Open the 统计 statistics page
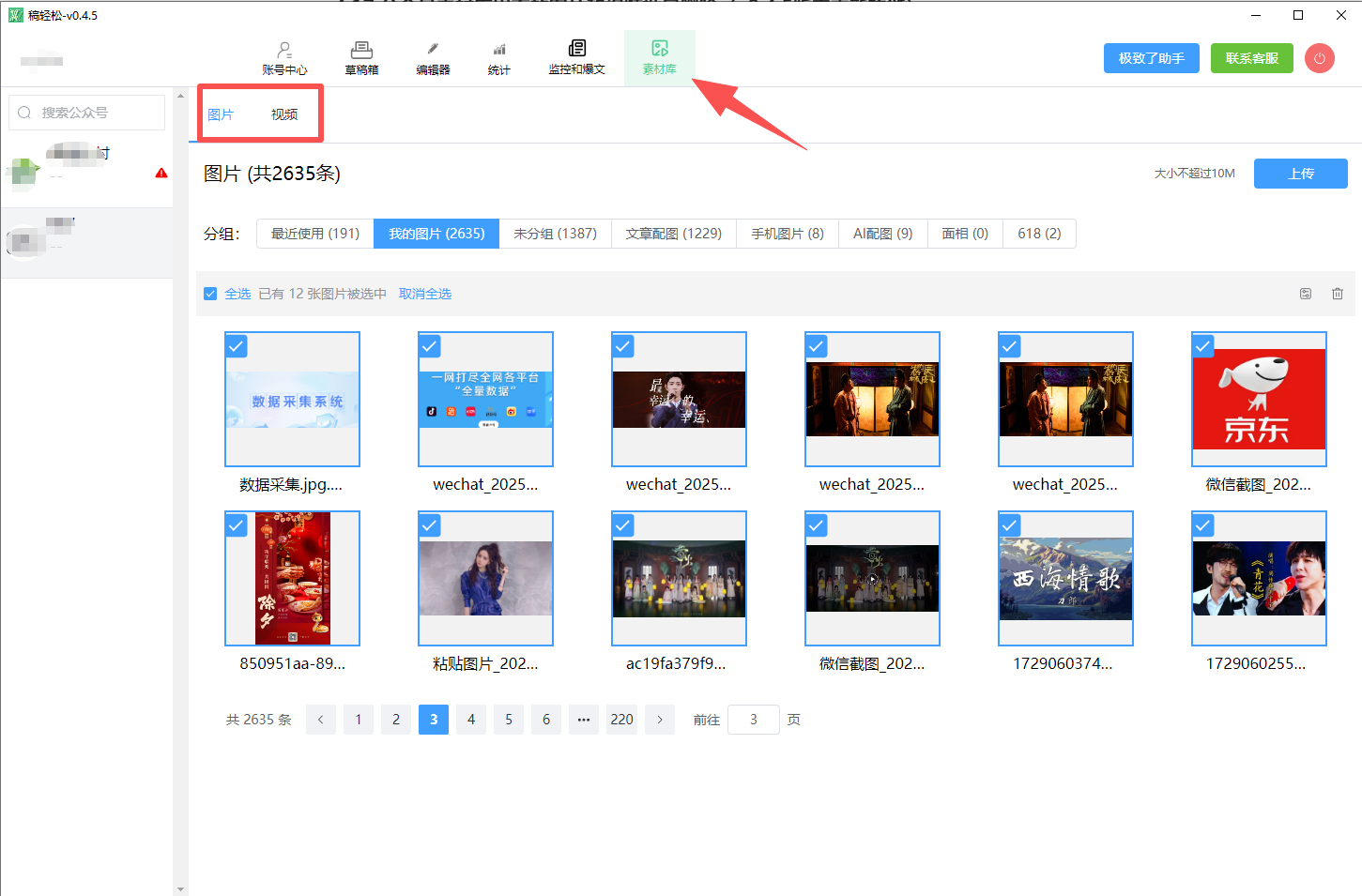This screenshot has width=1362, height=896. [499, 57]
